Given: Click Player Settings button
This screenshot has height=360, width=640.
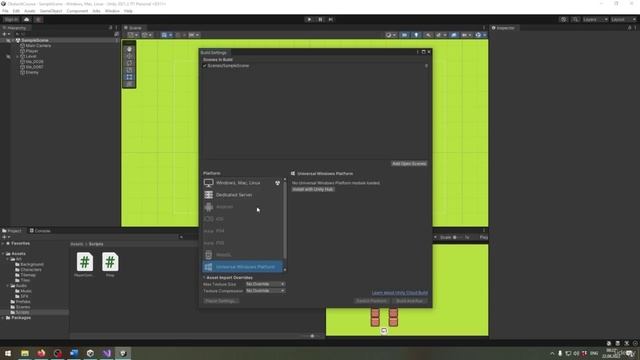Looking at the screenshot, I should pos(221,301).
